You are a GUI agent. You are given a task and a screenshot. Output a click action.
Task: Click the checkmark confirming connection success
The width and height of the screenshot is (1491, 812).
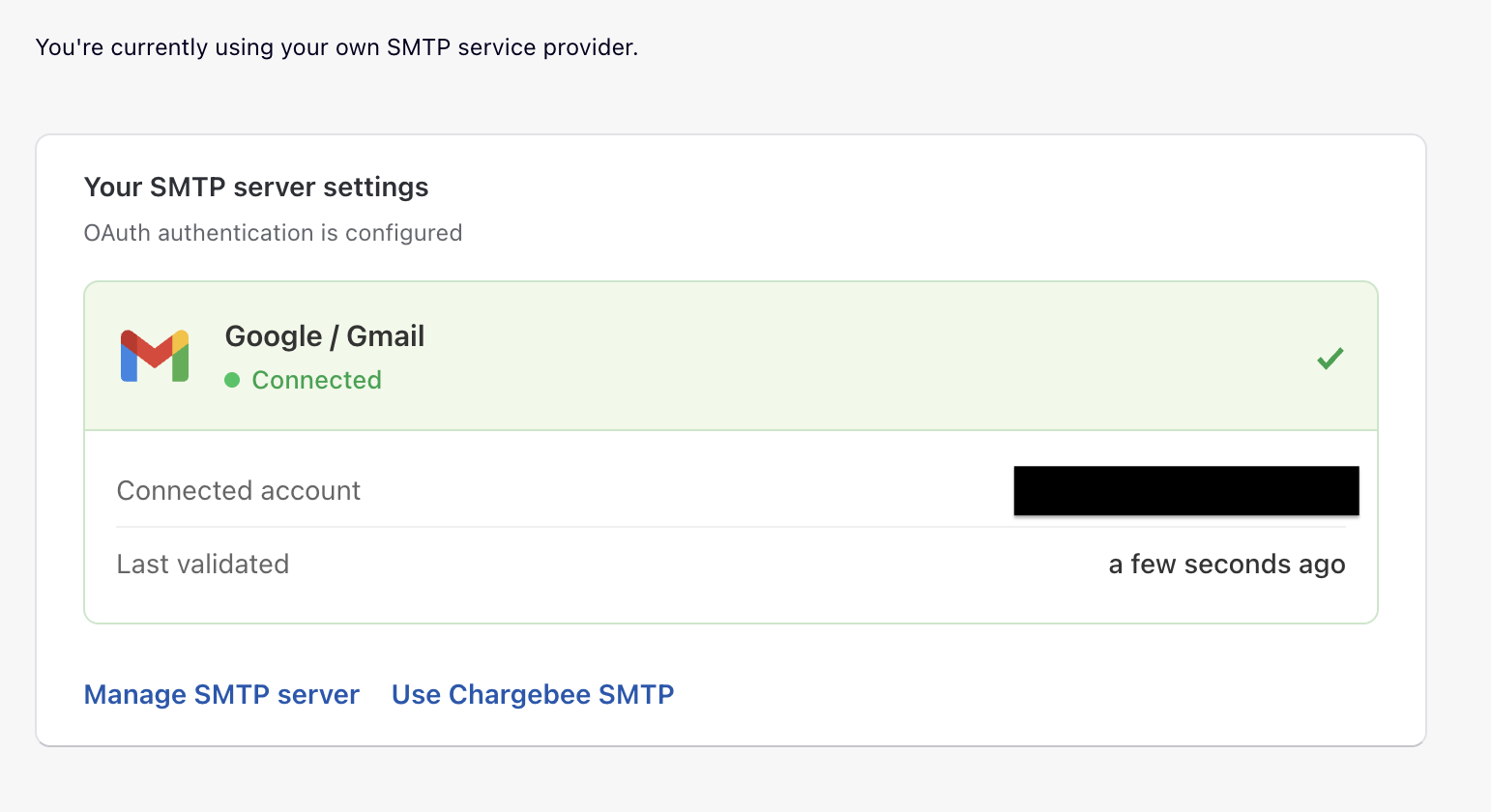(x=1330, y=358)
